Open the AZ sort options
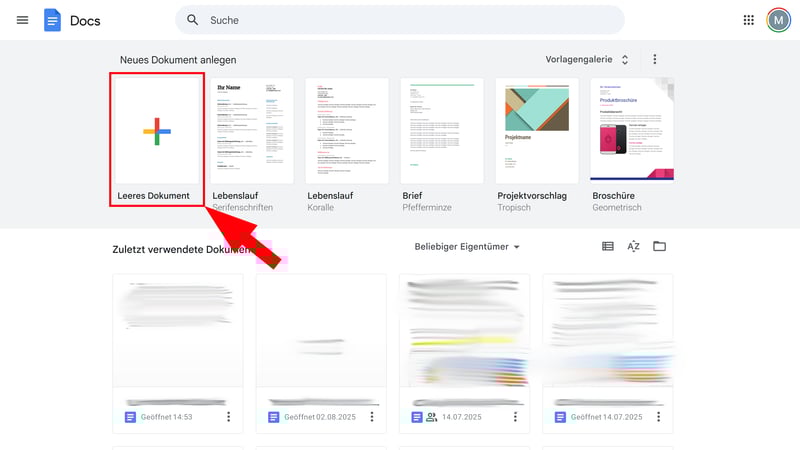Screen dimensions: 800x450 pyautogui.click(x=633, y=246)
